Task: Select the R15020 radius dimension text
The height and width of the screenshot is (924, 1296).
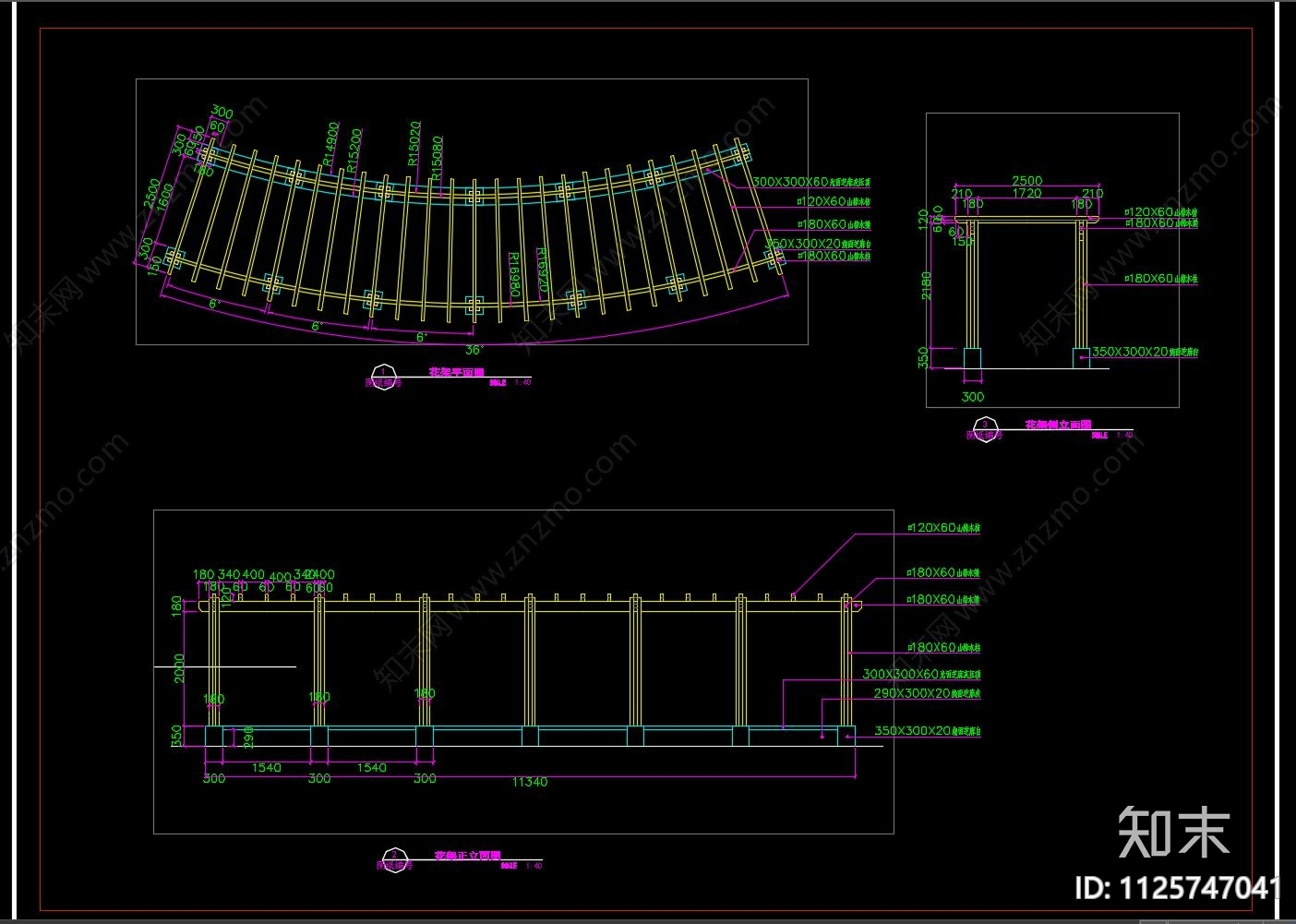Action: 414,142
